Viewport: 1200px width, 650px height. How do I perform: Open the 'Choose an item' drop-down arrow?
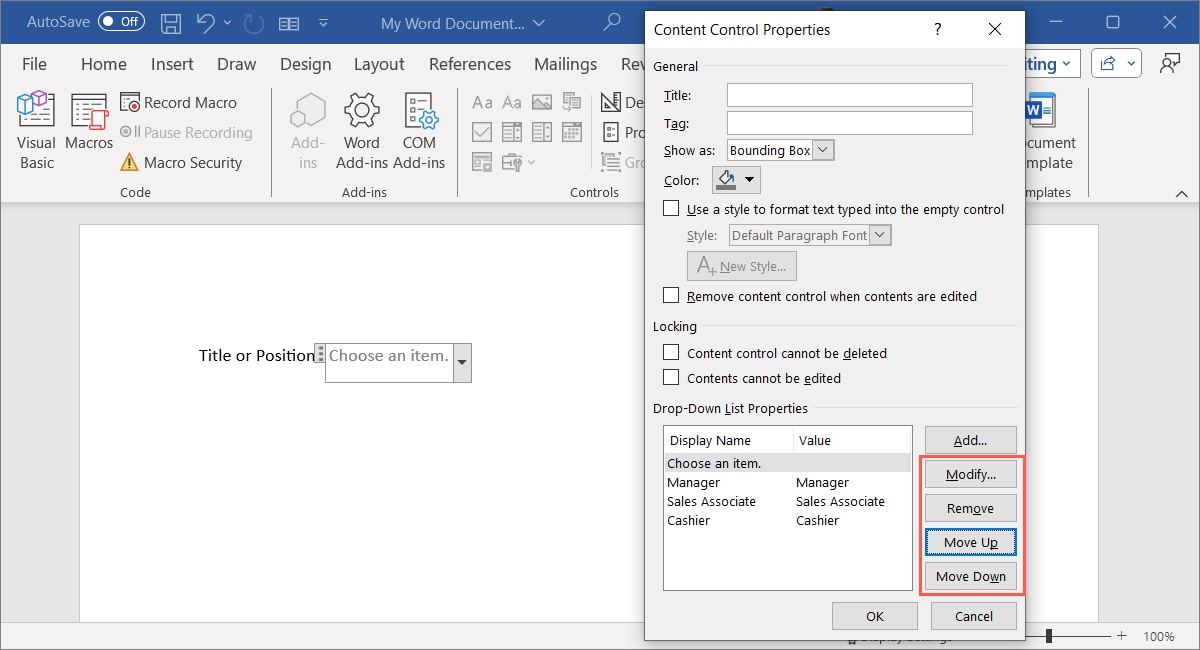pyautogui.click(x=461, y=363)
